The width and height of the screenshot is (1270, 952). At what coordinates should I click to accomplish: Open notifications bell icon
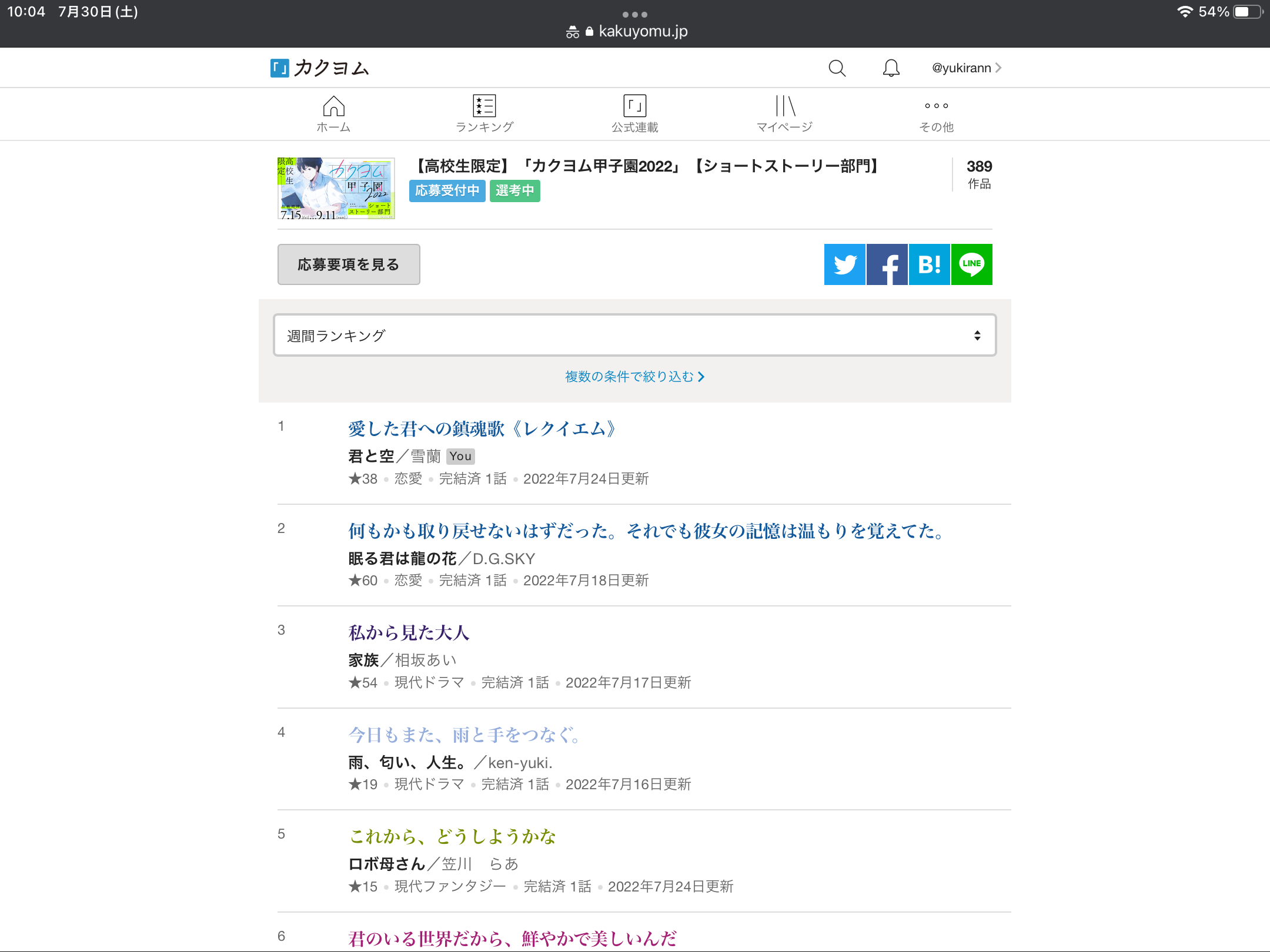tap(891, 68)
